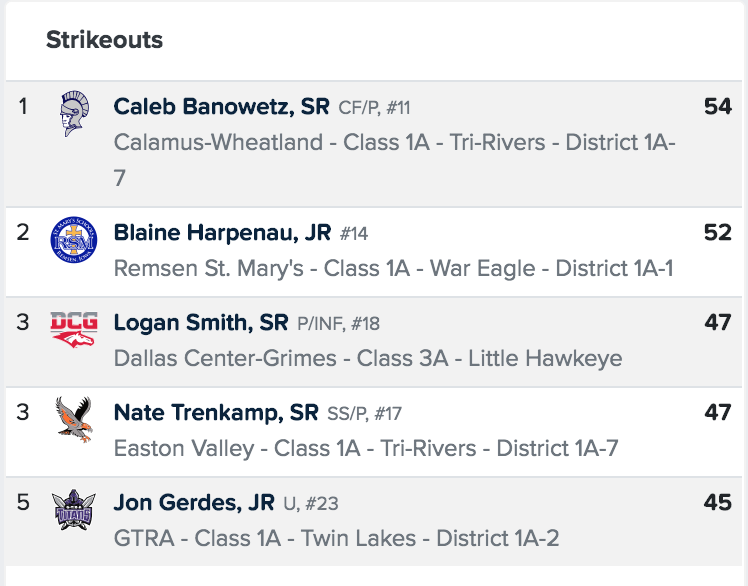Click Blaine Harpenau's 52 strikeouts value
The width and height of the screenshot is (748, 586).
(x=717, y=233)
